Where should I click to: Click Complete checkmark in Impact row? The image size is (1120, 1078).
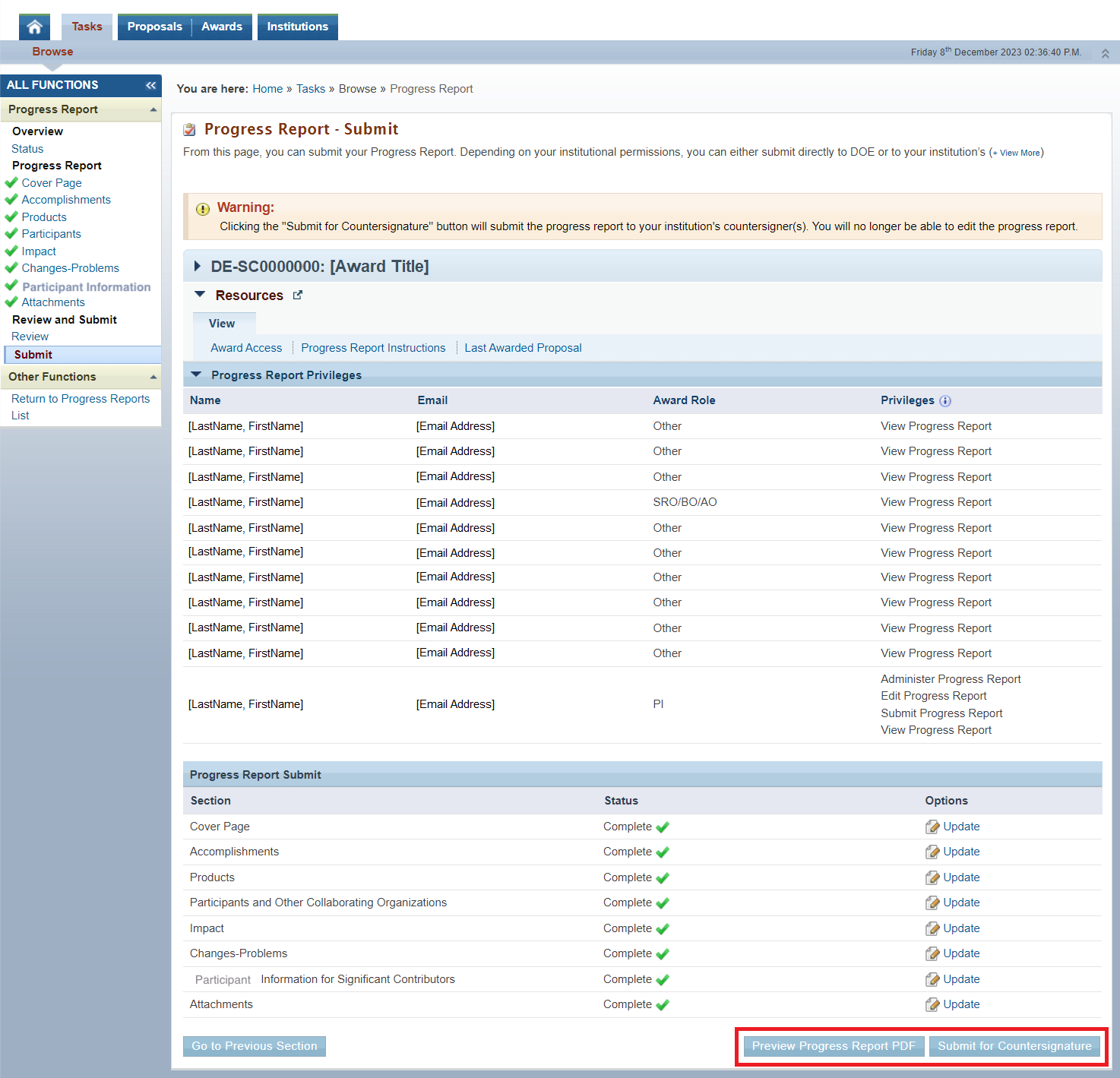coord(663,929)
